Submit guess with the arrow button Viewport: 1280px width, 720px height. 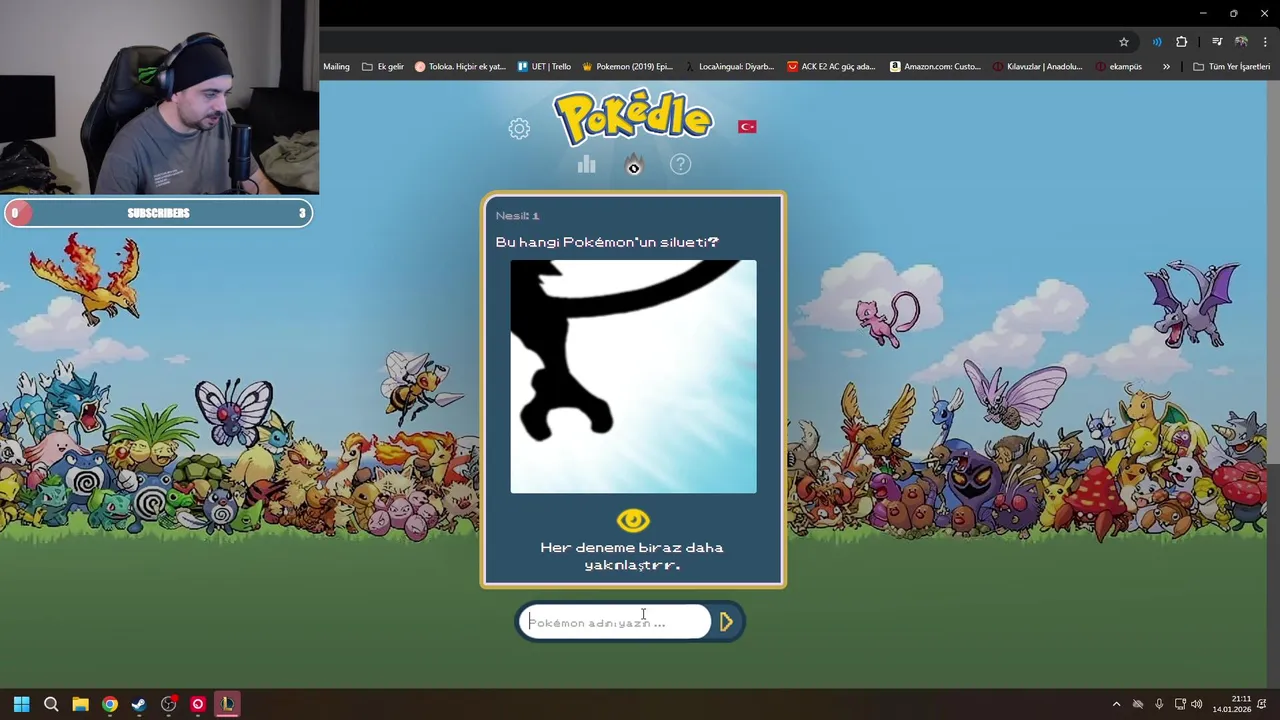click(x=727, y=622)
